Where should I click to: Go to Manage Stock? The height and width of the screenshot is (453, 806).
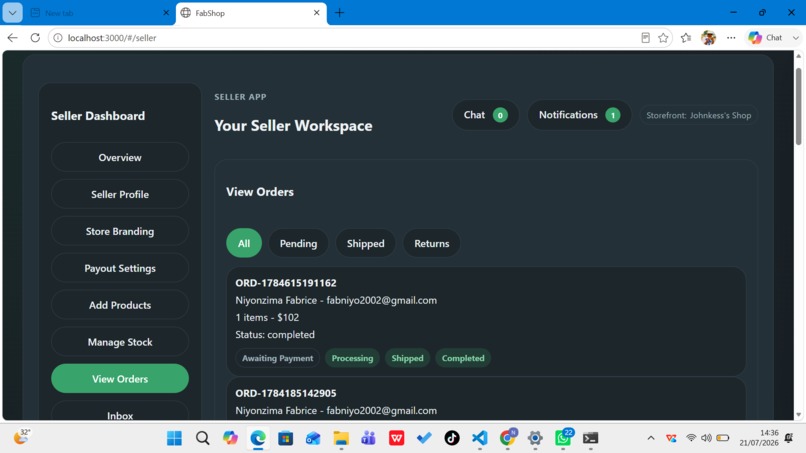click(x=120, y=342)
